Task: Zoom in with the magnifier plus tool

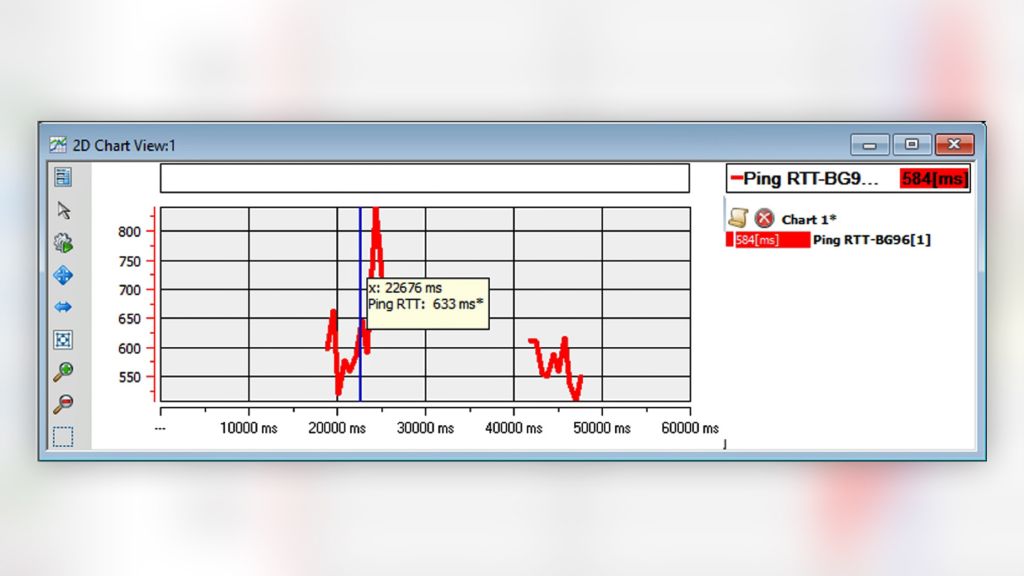Action: click(63, 371)
